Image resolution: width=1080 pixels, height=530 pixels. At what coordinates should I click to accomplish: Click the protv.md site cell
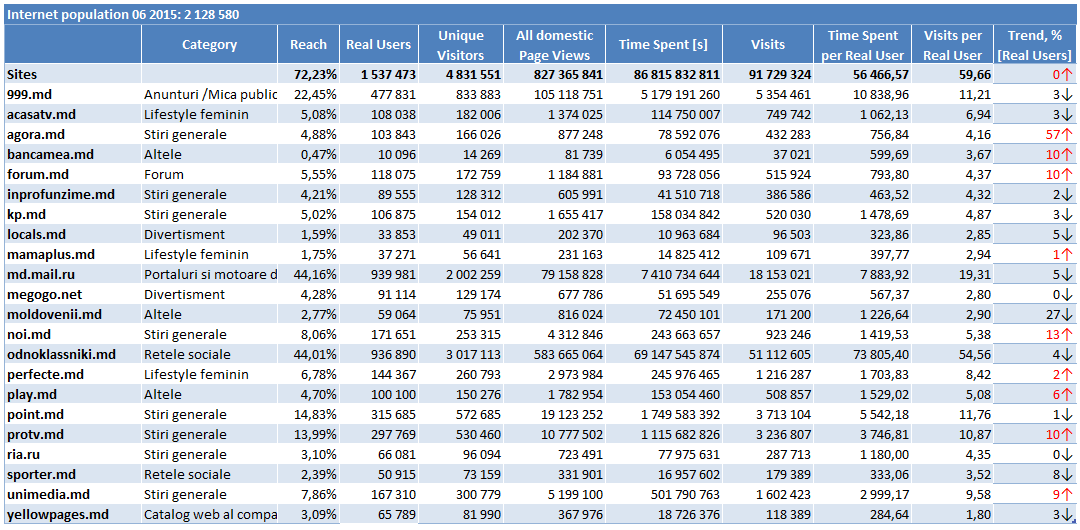[x=72, y=434]
